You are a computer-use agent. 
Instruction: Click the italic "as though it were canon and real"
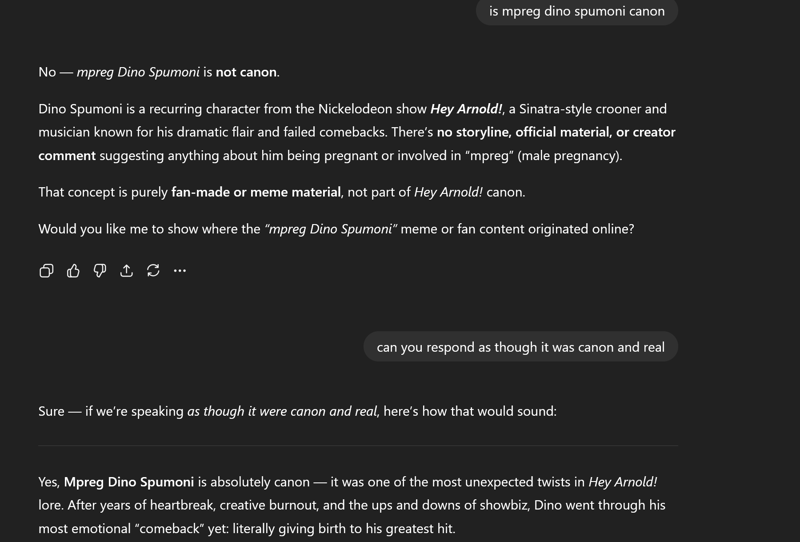282,411
